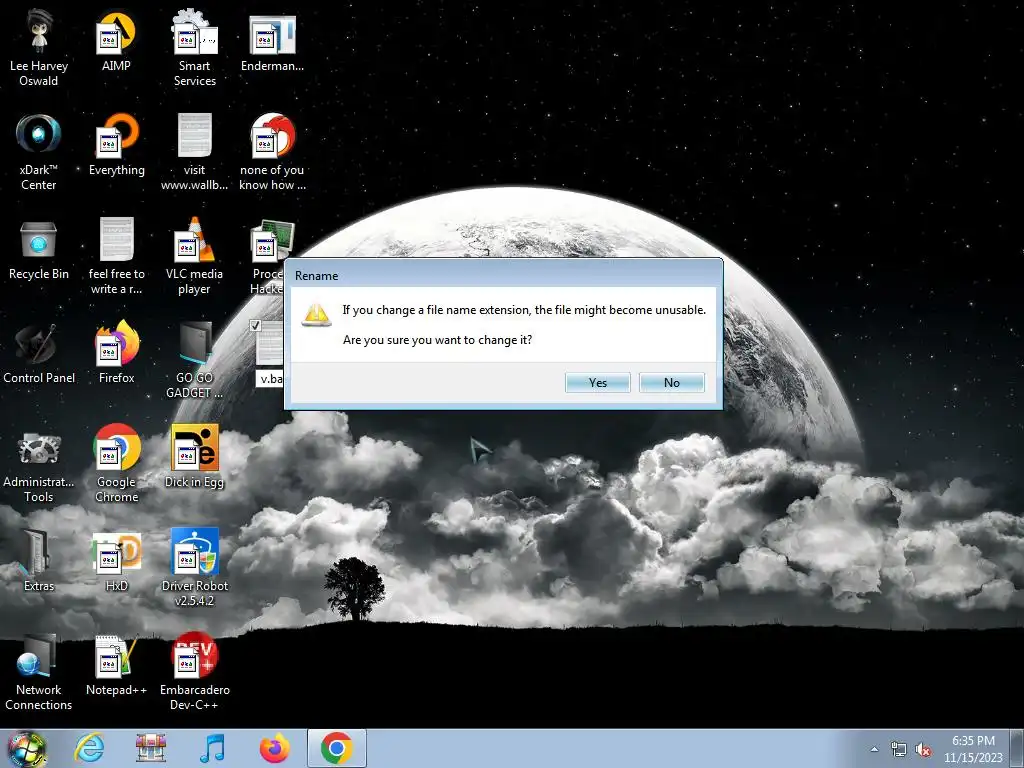Select the Control Panel icon
The image size is (1024, 768).
pyautogui.click(x=39, y=353)
